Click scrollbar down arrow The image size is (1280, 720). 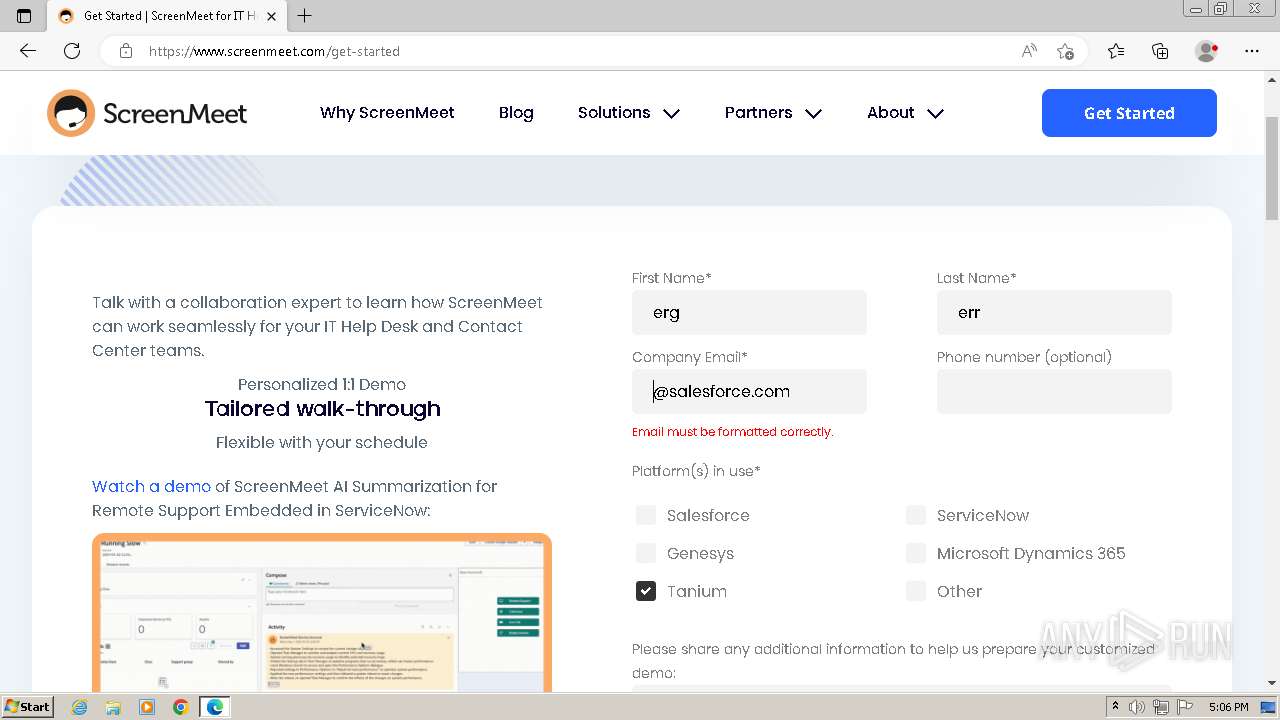click(x=1272, y=684)
